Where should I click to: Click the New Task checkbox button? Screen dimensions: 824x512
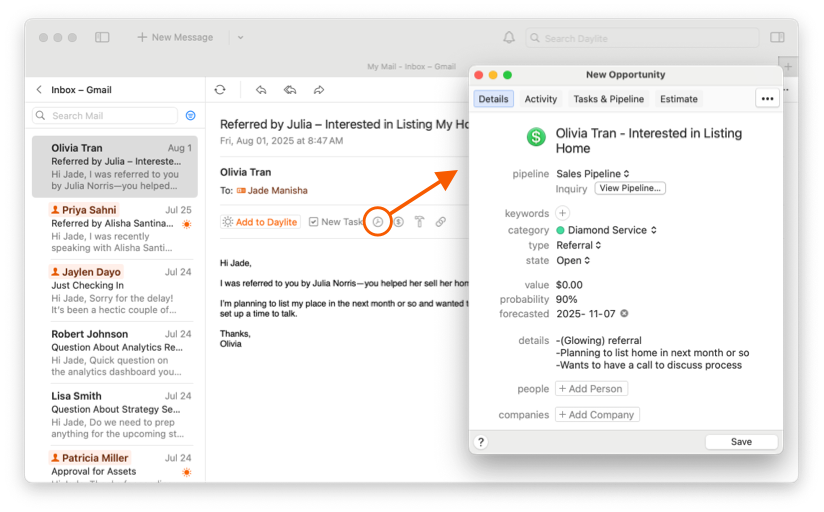pos(336,222)
